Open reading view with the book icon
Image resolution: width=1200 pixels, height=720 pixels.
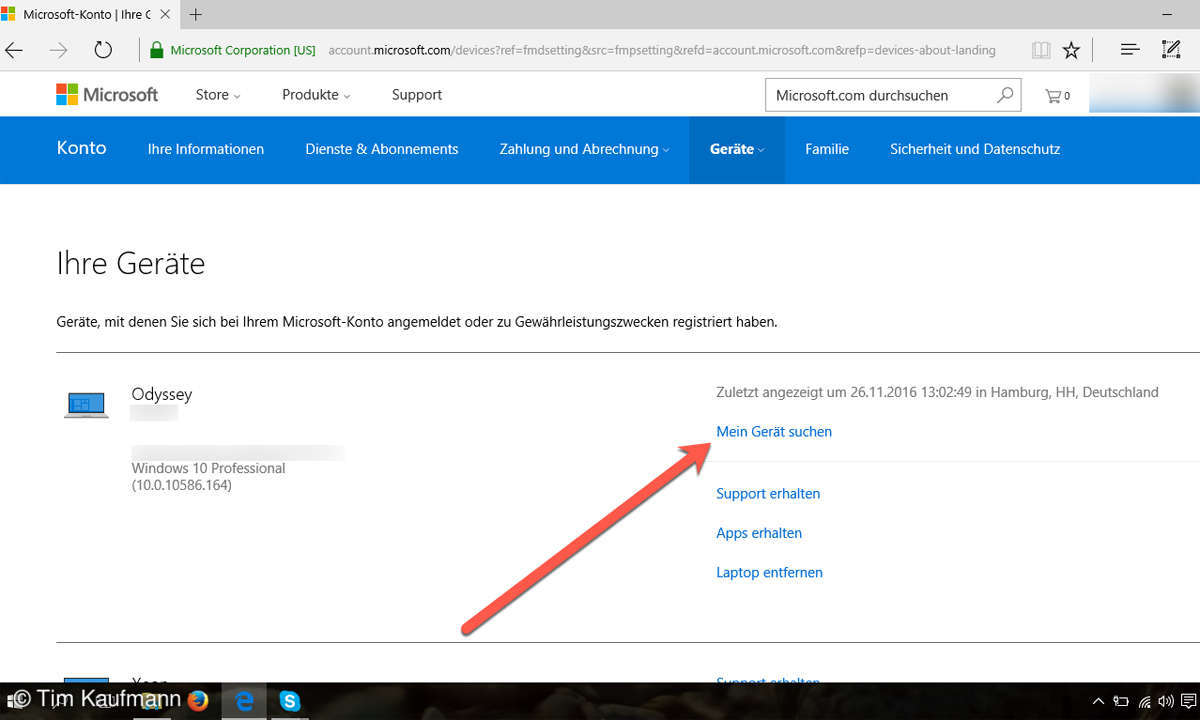point(1041,50)
